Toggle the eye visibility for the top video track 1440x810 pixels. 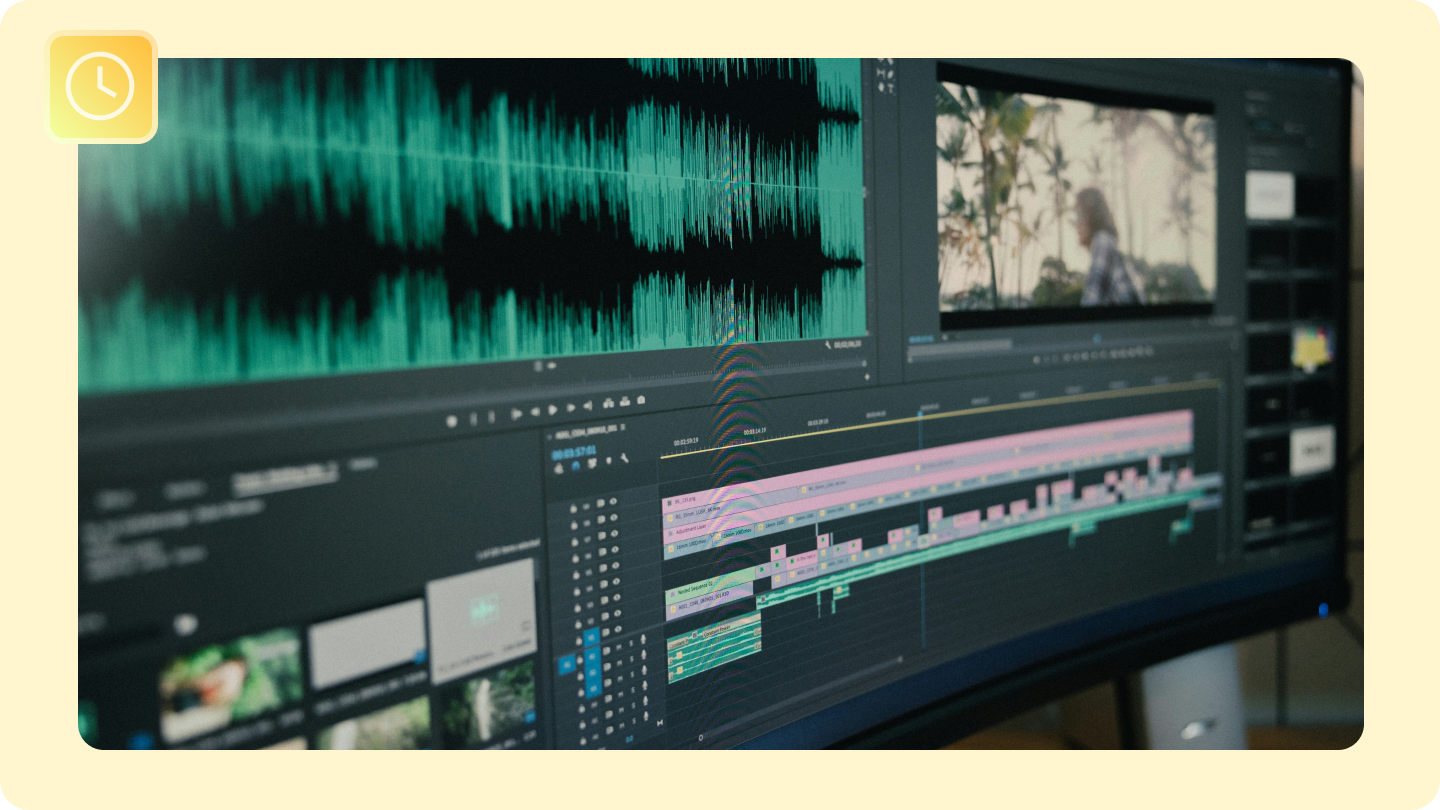[613, 503]
